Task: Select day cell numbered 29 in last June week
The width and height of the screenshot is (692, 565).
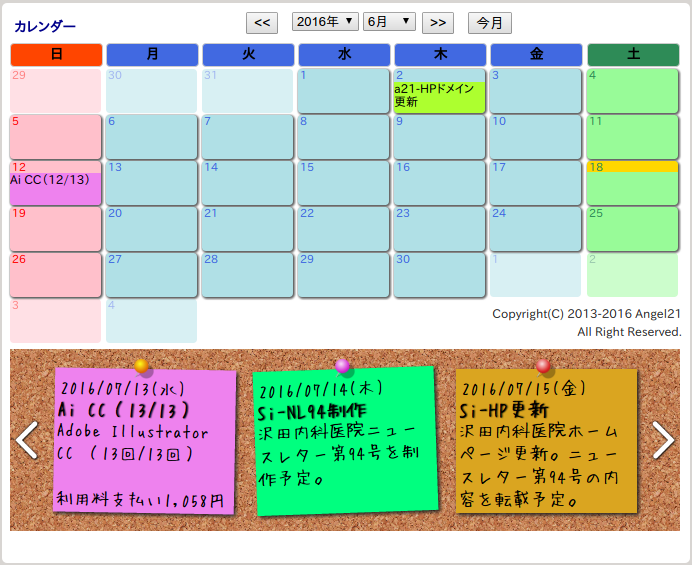Action: pos(343,275)
